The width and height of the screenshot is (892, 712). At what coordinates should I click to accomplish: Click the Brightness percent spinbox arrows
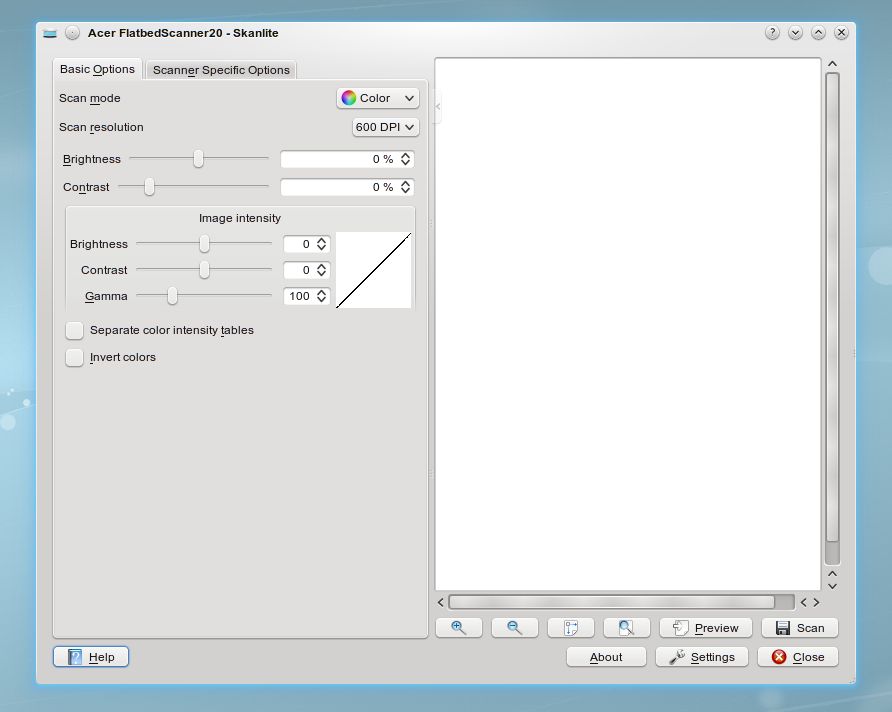pos(405,159)
